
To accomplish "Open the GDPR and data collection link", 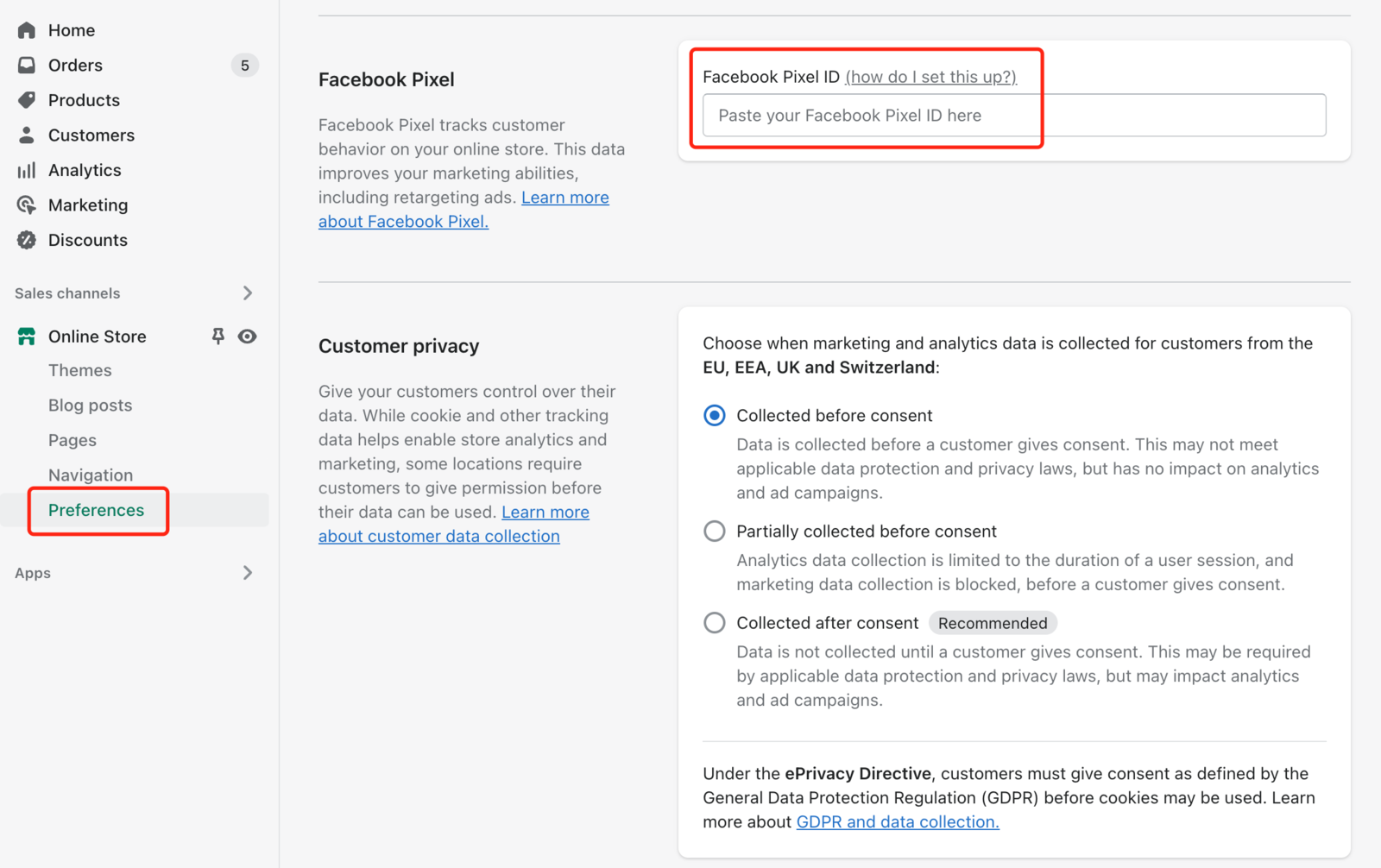I will click(898, 822).
